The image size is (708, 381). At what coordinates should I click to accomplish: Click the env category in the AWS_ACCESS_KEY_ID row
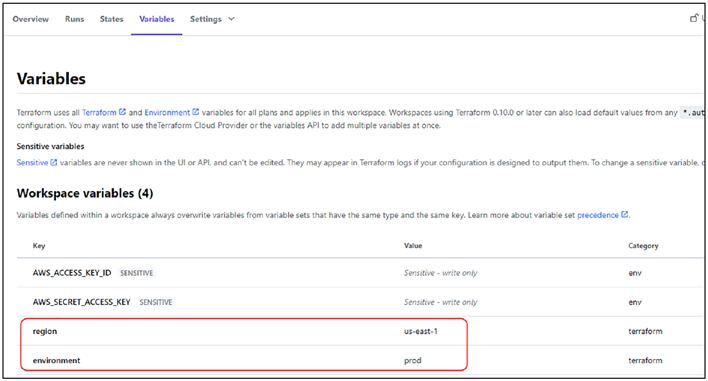pos(635,273)
